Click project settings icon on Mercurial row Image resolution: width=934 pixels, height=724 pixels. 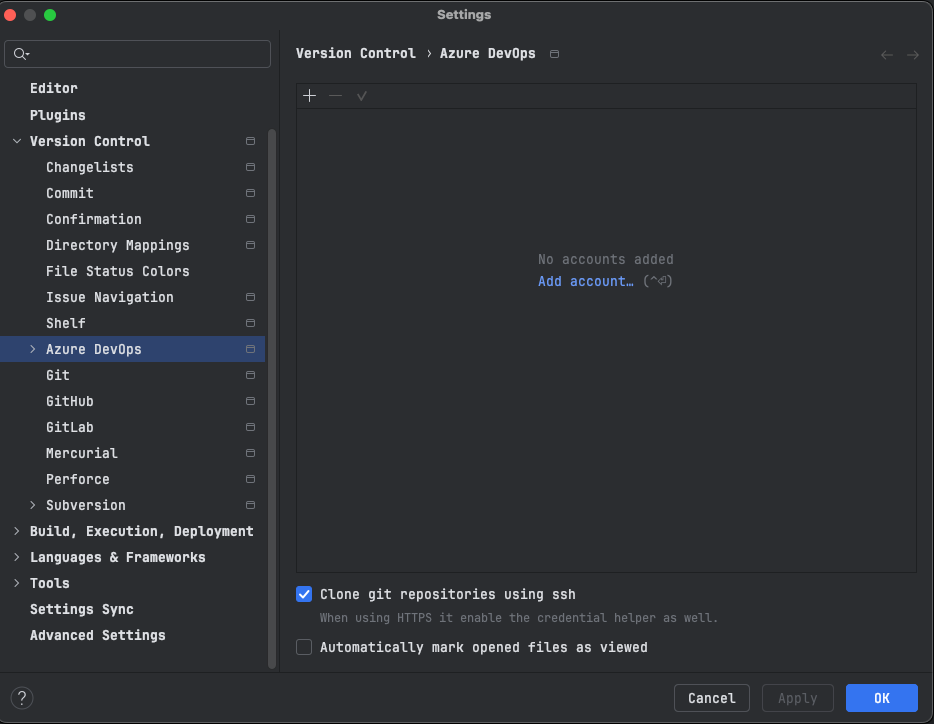[x=250, y=453]
